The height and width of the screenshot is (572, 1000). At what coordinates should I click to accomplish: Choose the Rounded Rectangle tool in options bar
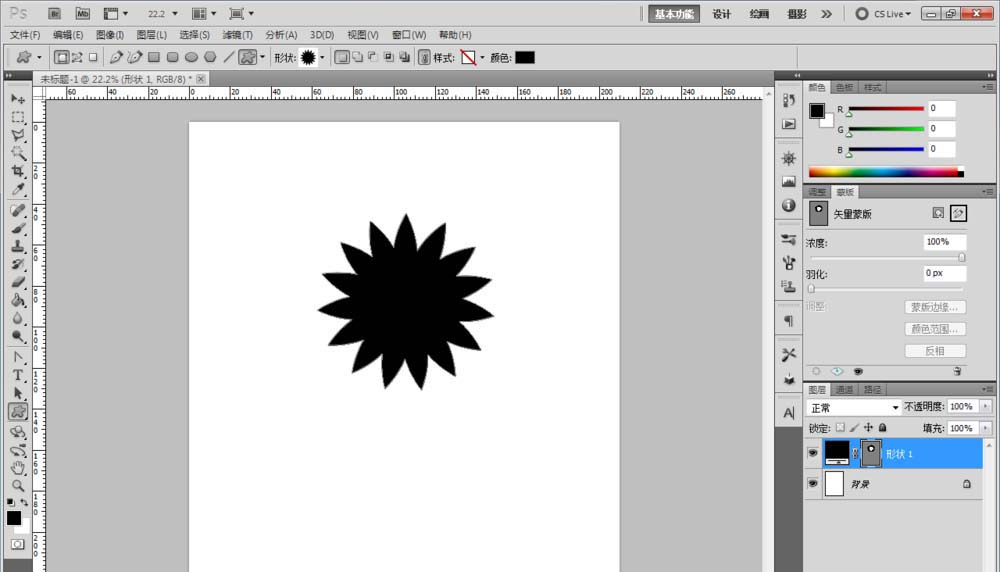(x=172, y=57)
